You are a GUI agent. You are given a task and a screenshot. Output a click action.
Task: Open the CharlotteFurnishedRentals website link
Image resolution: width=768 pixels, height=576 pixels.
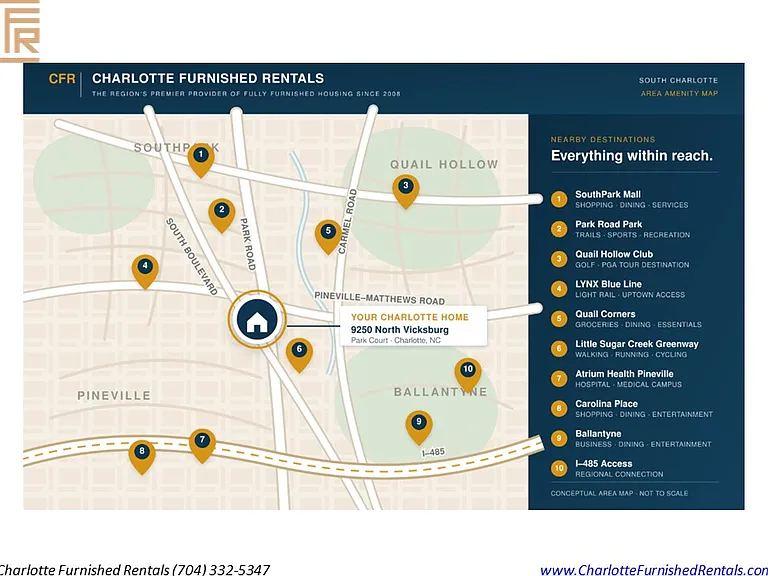654,570
